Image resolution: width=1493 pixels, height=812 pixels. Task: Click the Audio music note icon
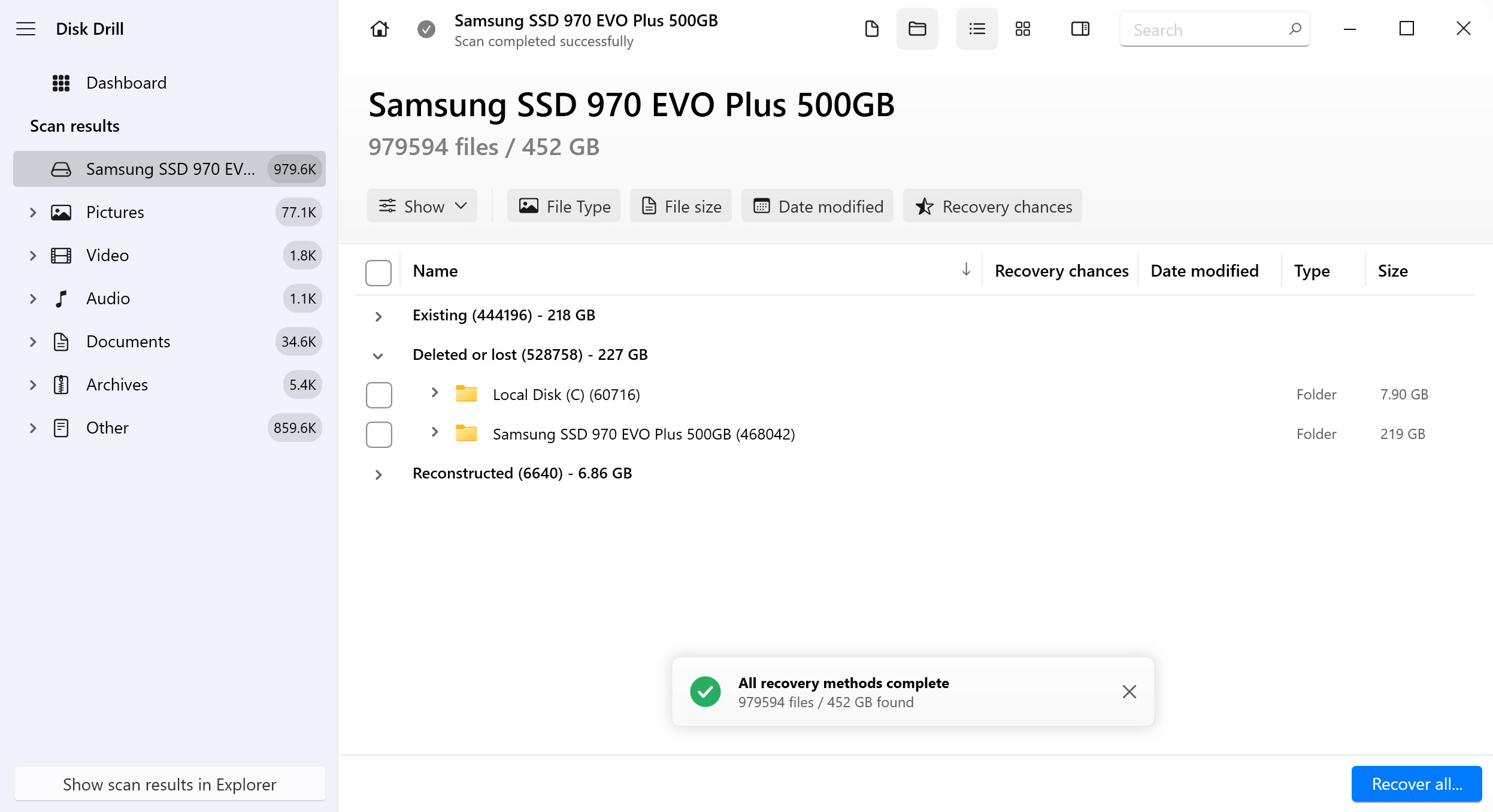(61, 298)
